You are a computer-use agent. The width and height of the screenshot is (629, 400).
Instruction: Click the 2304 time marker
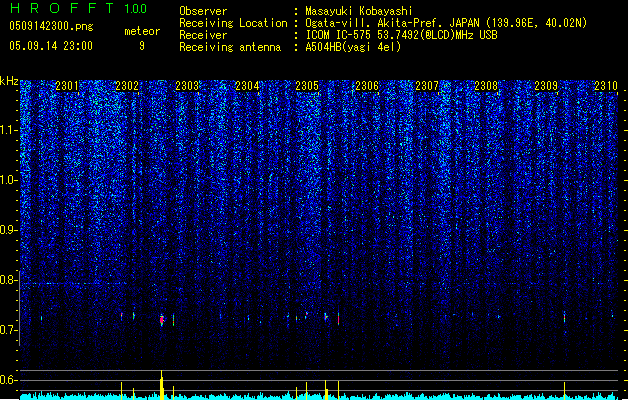pyautogui.click(x=247, y=86)
